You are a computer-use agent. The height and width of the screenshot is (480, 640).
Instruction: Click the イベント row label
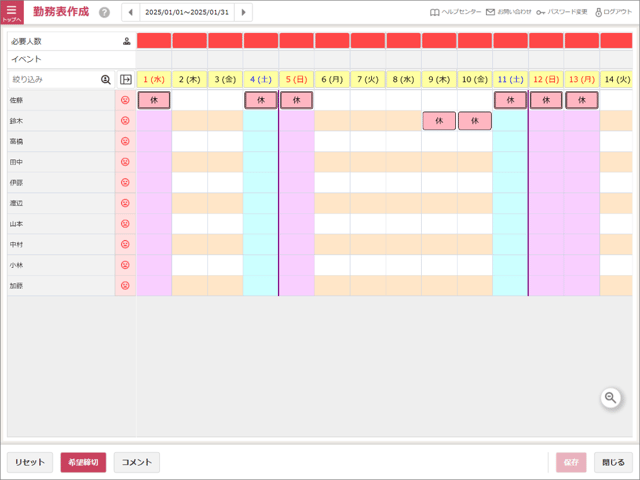(27, 59)
